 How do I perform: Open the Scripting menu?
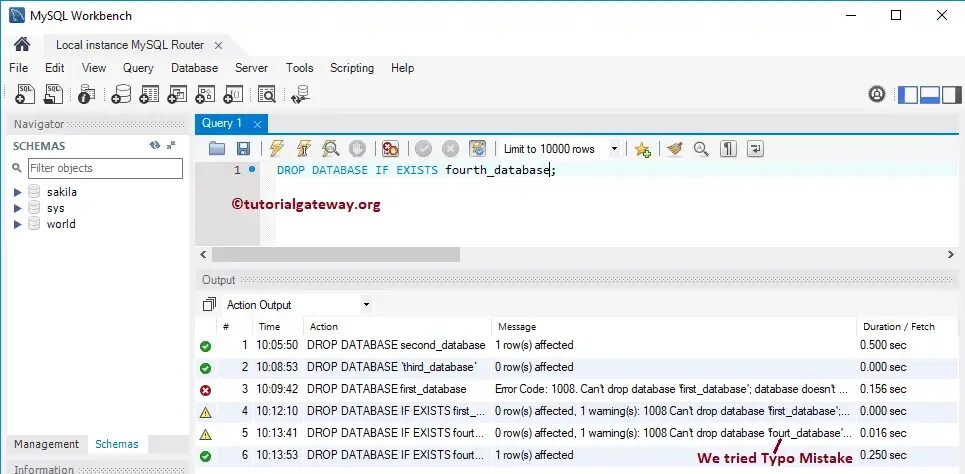351,68
